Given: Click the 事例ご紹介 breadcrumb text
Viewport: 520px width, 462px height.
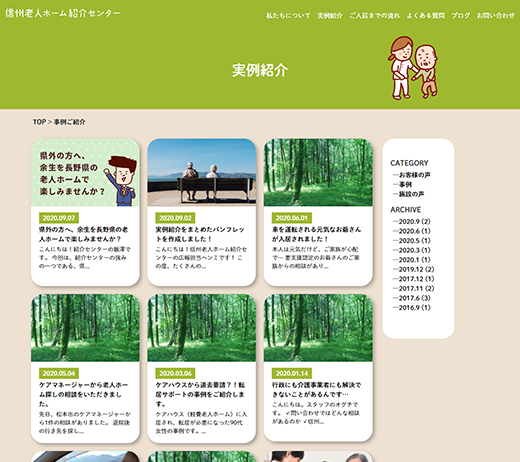Looking at the screenshot, I should click(x=70, y=122).
